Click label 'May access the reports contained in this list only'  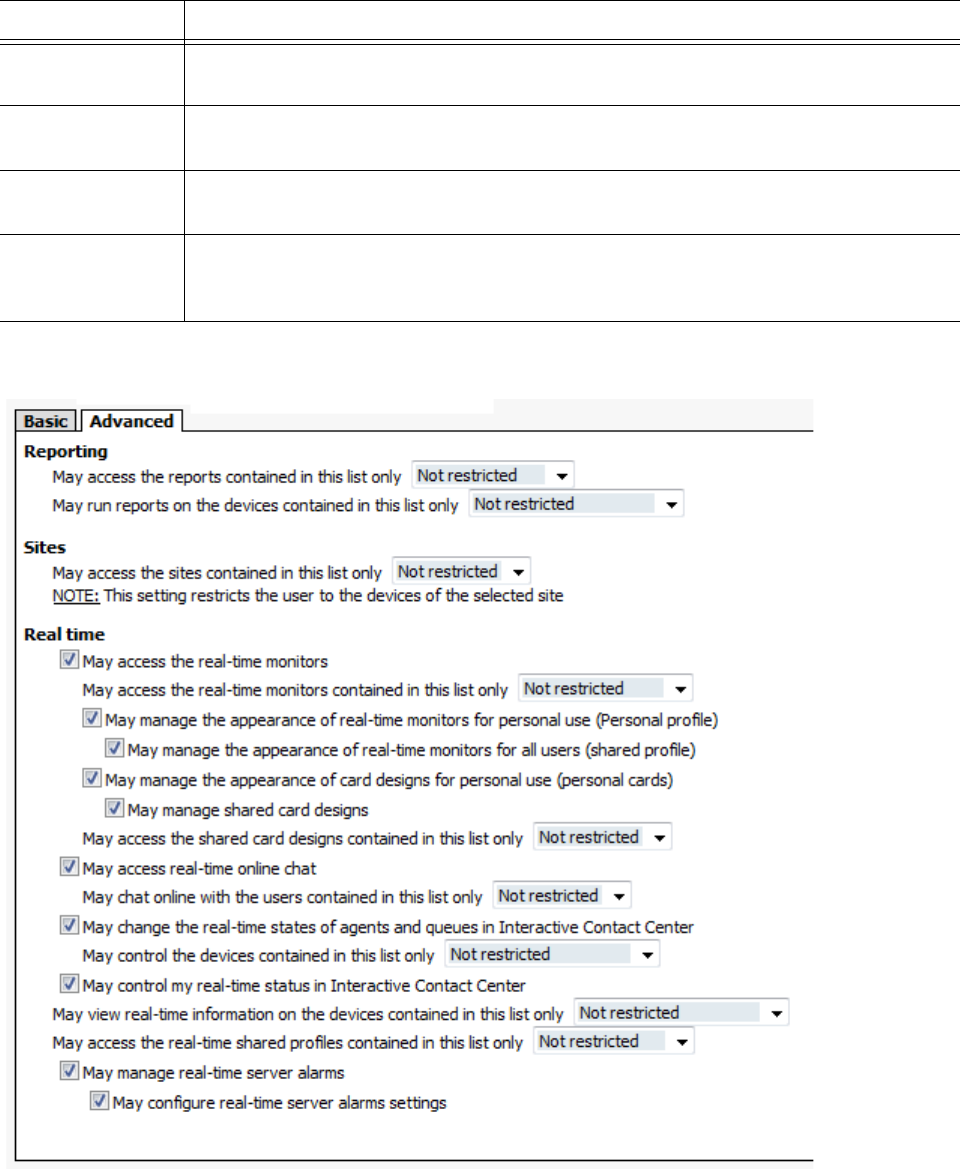pyautogui.click(x=227, y=477)
